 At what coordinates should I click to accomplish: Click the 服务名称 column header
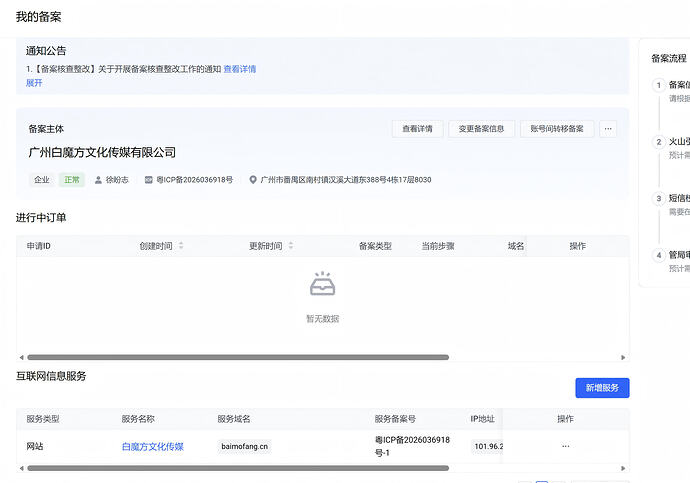click(138, 419)
